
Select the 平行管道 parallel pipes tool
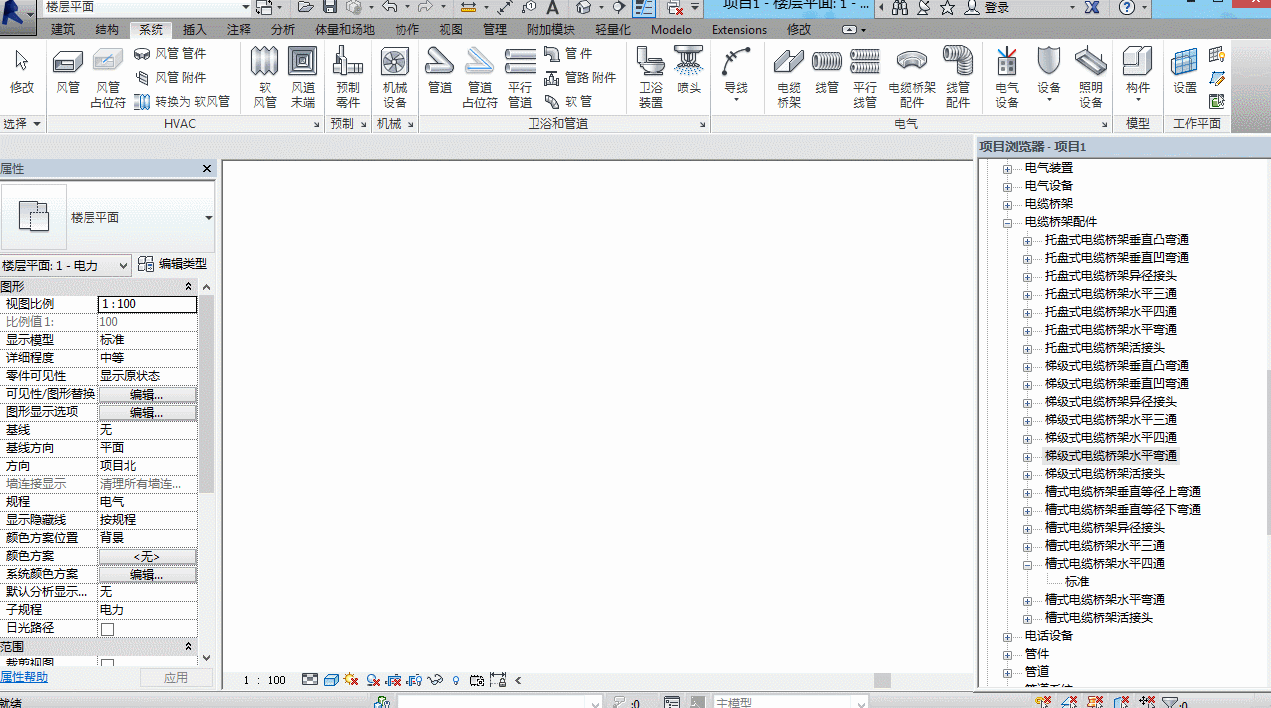tap(520, 78)
